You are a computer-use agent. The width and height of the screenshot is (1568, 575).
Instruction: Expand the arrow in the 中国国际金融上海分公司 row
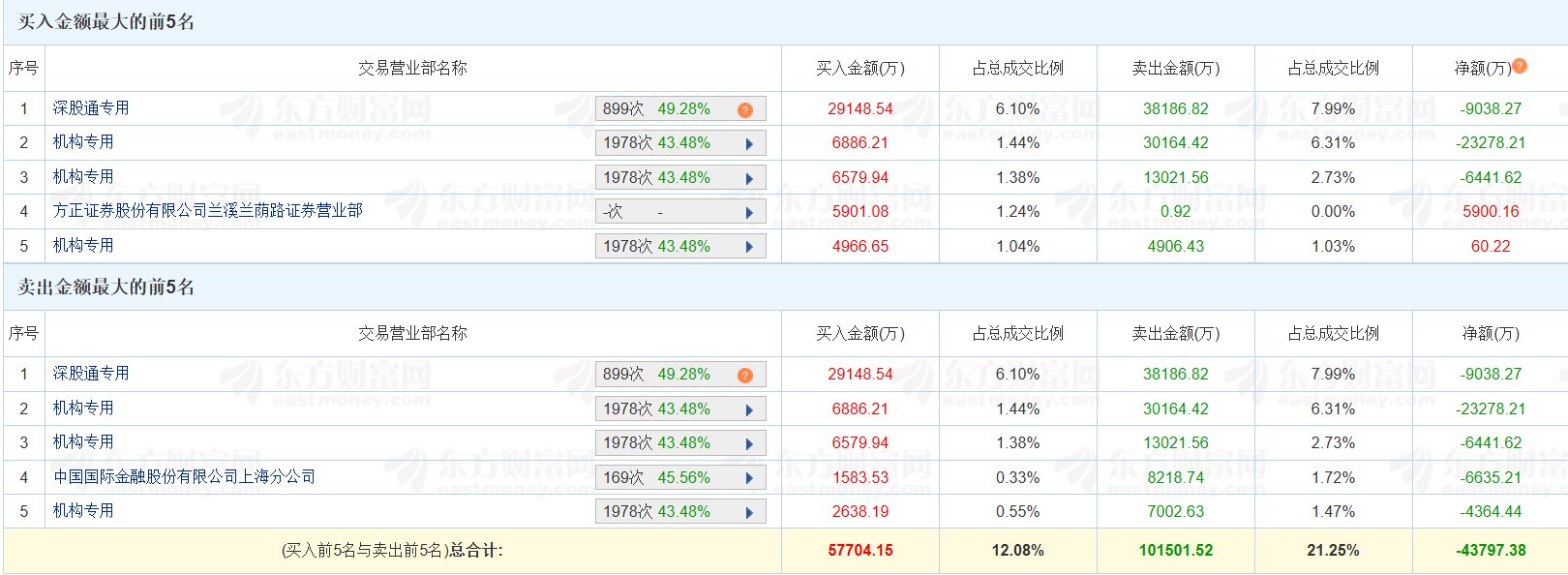click(x=749, y=478)
